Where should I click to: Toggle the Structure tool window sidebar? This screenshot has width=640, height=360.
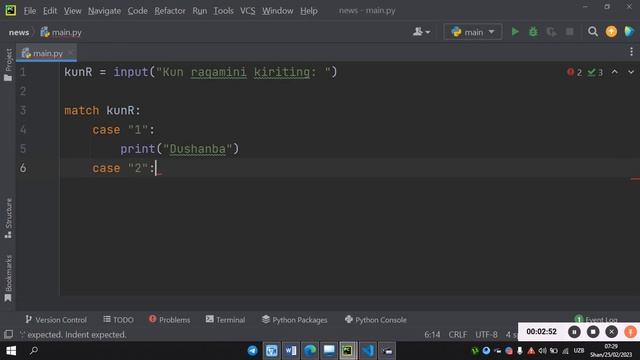point(8,218)
